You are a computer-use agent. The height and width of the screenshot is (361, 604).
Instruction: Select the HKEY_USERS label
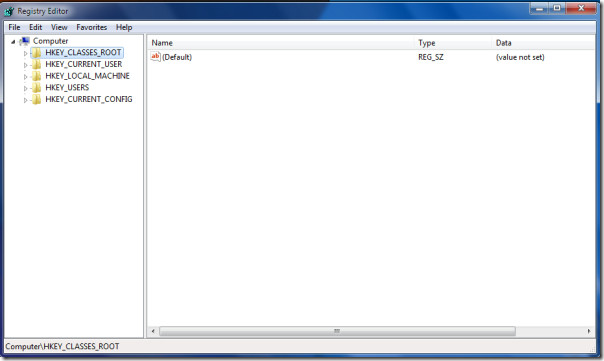click(x=67, y=87)
